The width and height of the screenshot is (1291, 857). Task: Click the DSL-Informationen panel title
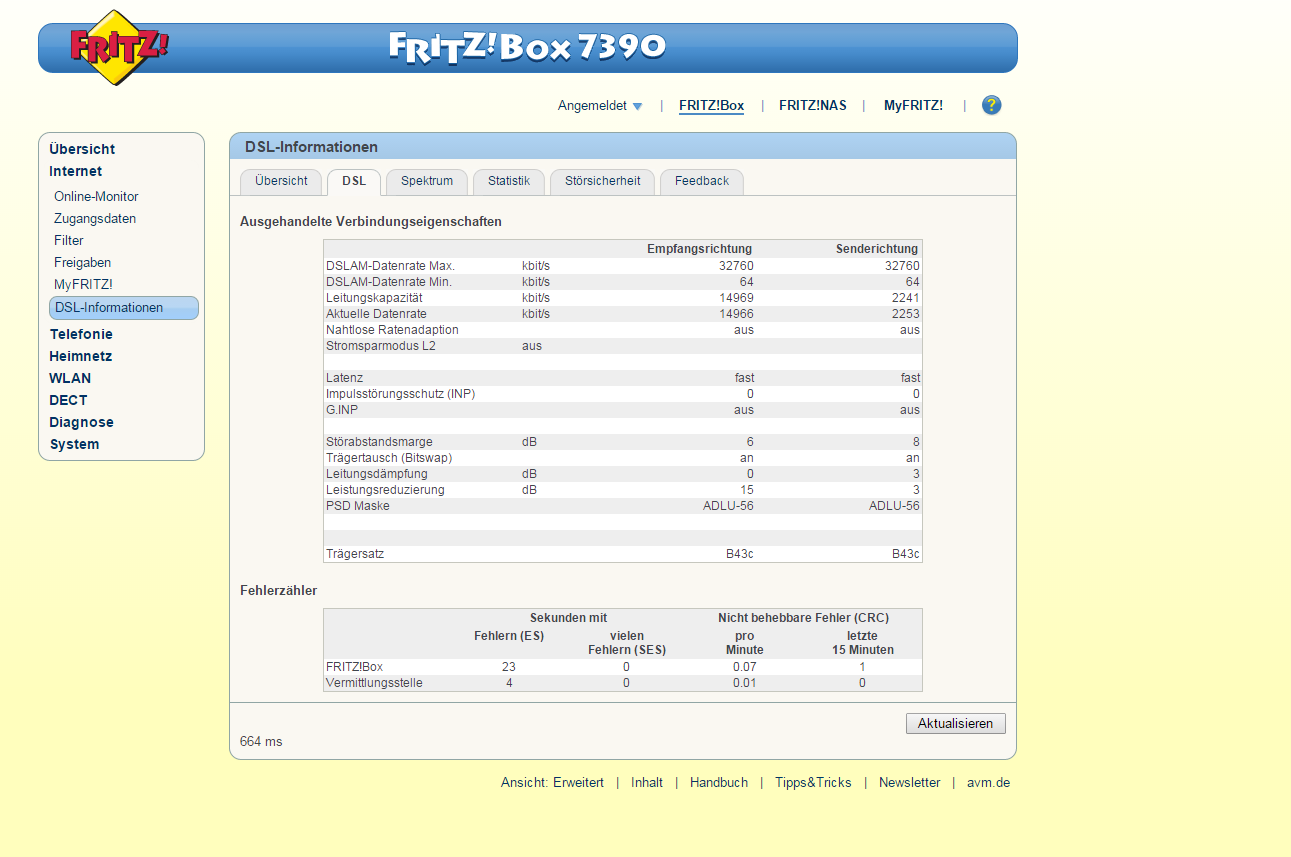(311, 147)
